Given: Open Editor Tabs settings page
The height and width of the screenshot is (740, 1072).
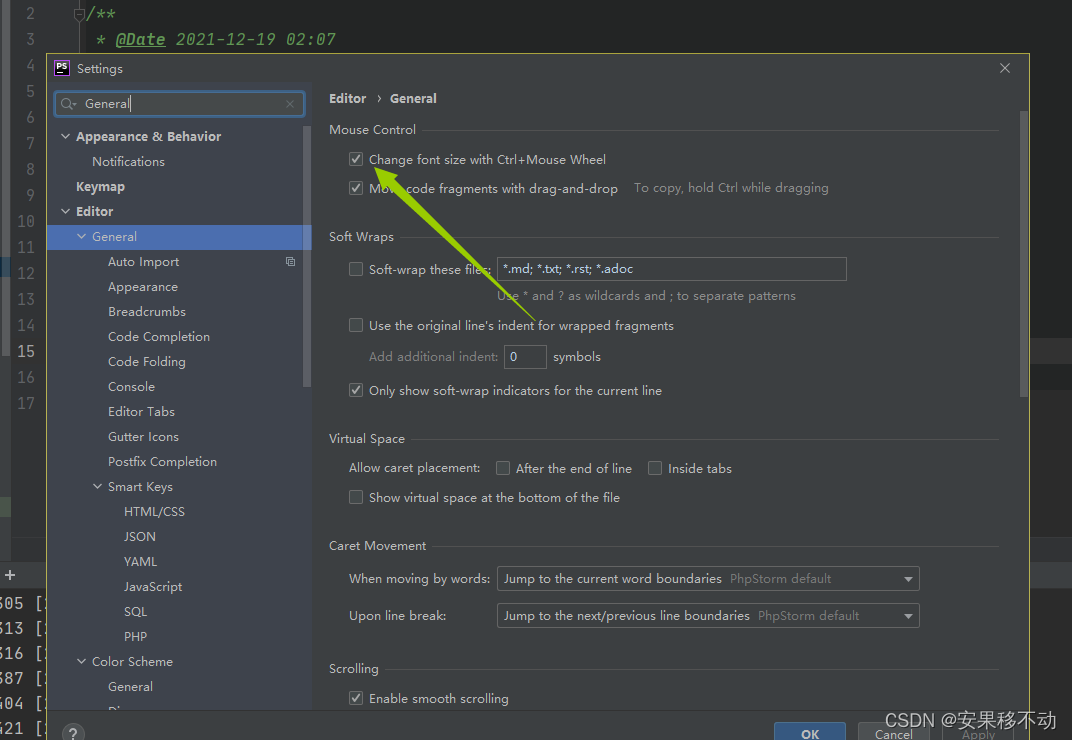Looking at the screenshot, I should pos(142,411).
